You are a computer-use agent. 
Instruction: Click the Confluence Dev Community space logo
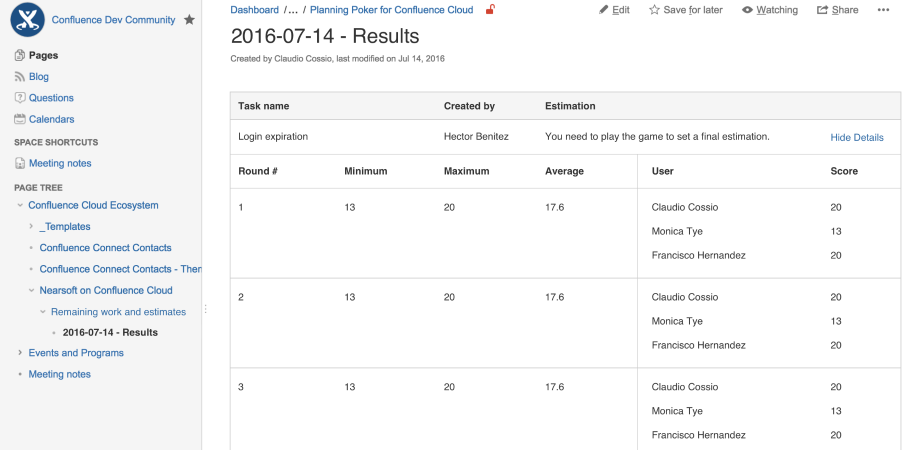pos(28,20)
